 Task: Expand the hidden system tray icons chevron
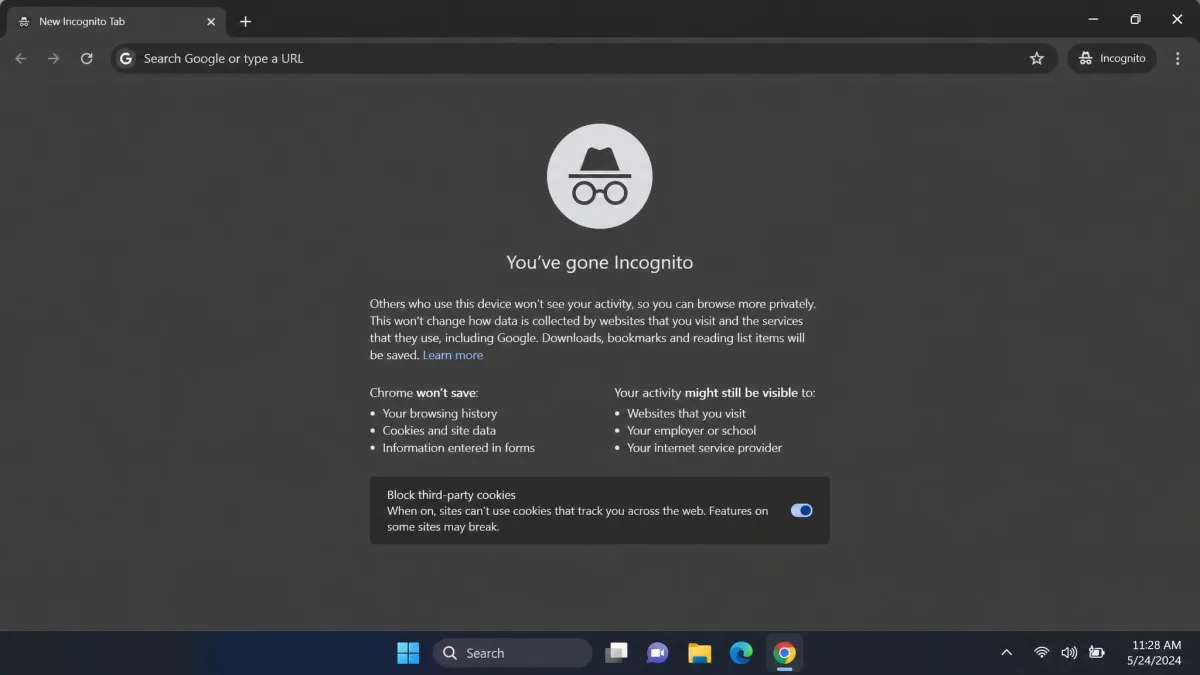[1007, 653]
